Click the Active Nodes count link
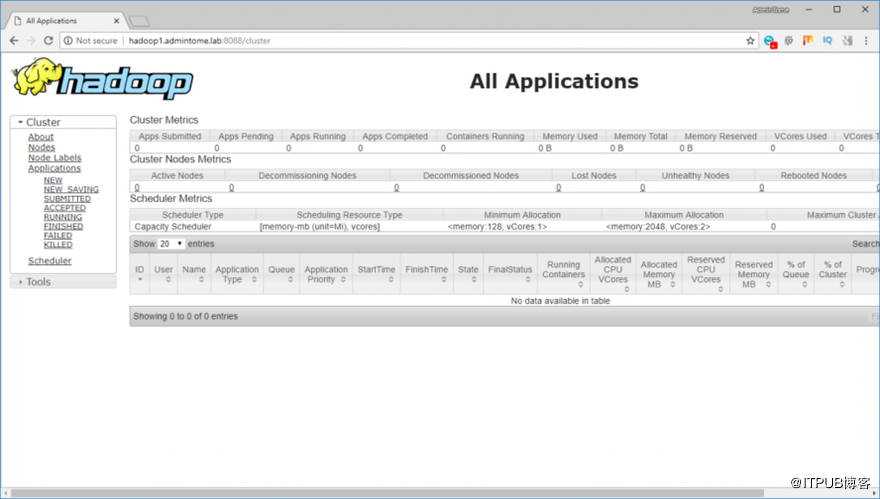This screenshot has height=499, width=880. pos(137,187)
